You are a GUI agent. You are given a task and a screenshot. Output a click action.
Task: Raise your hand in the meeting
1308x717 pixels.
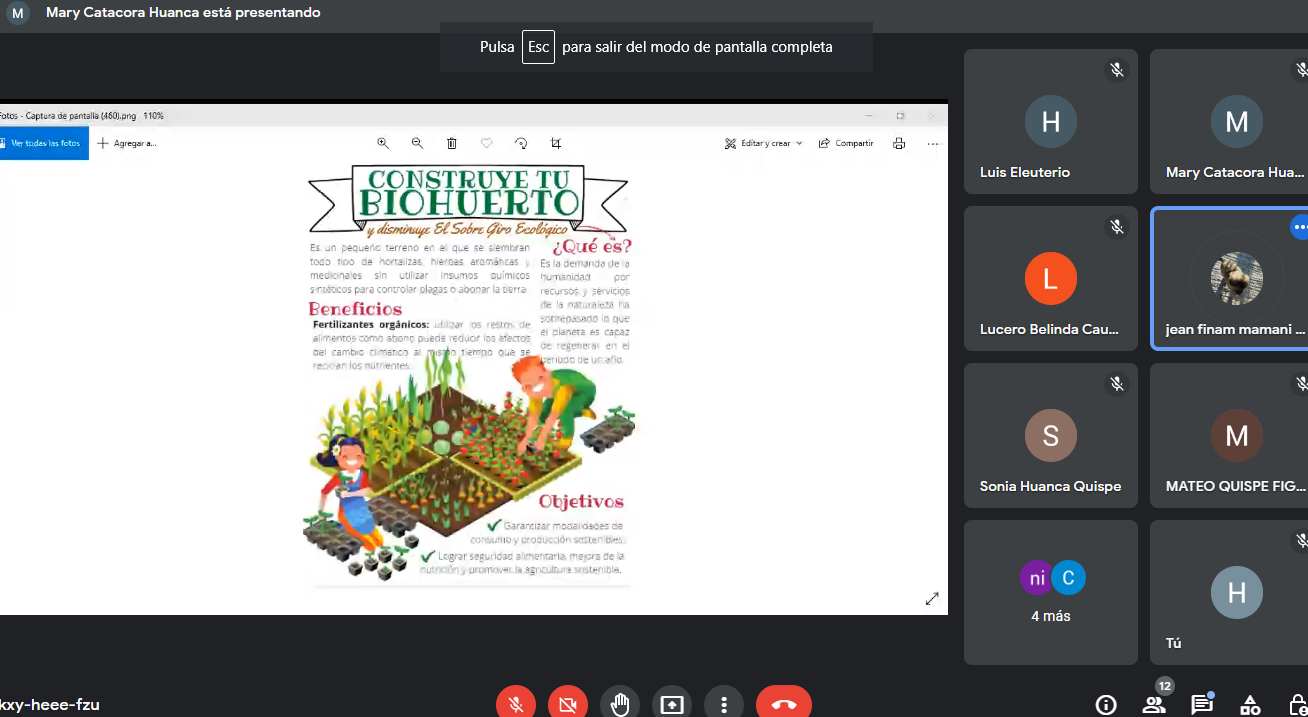click(620, 704)
